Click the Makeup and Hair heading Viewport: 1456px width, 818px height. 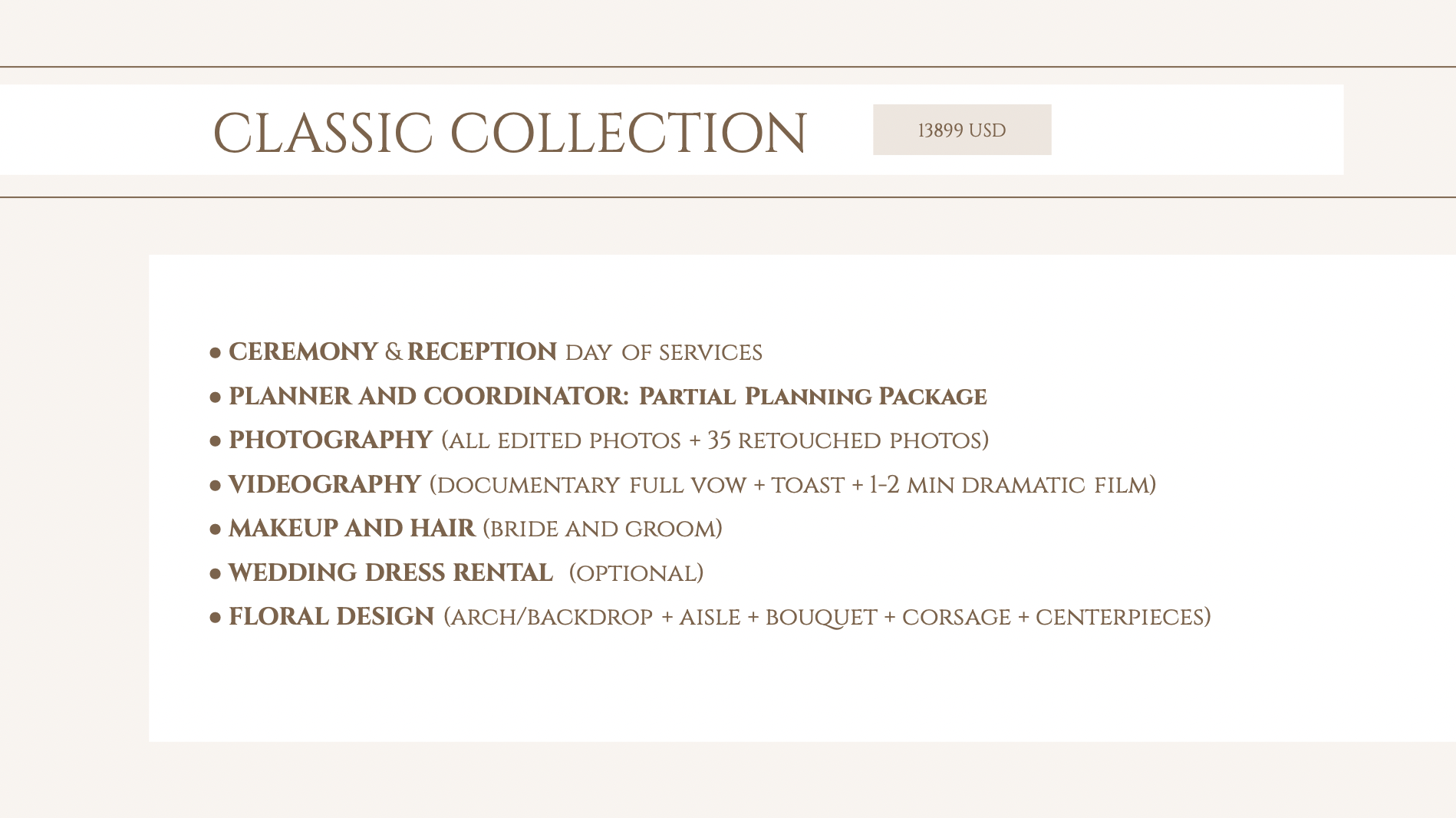coord(352,528)
